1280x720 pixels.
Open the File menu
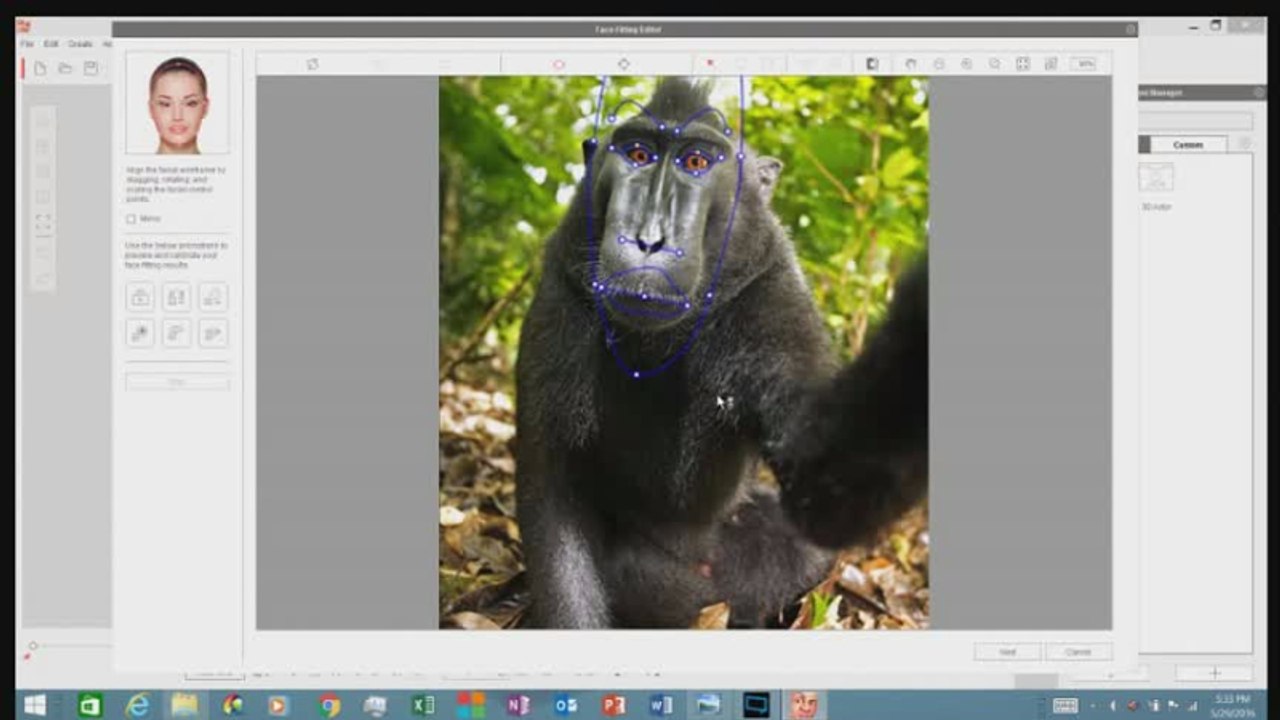tap(27, 44)
